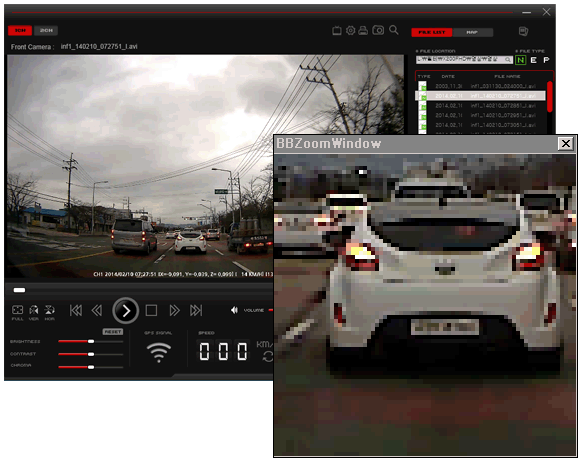Click the documents icon above file type

tap(523, 32)
